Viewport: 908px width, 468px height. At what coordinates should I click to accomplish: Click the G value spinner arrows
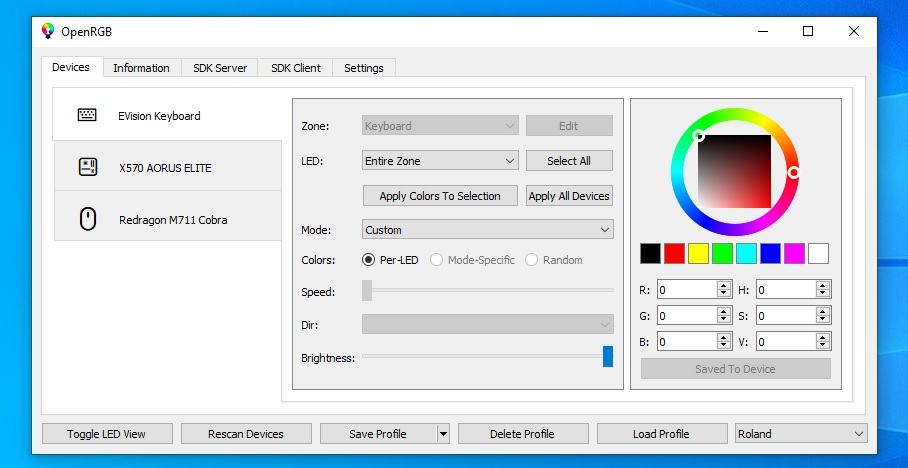click(x=724, y=316)
